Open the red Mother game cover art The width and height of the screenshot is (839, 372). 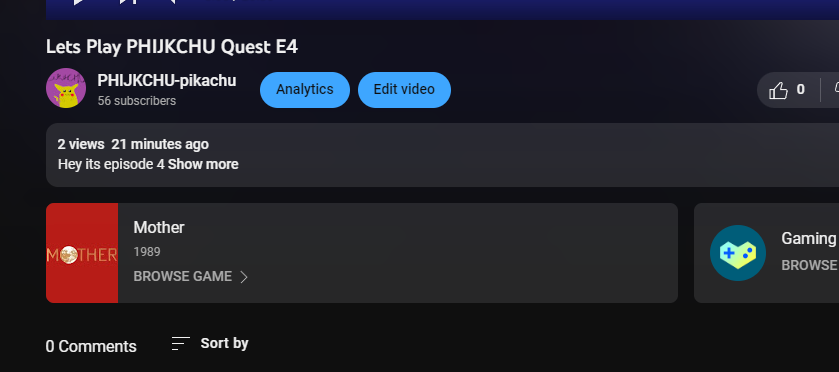[82, 253]
